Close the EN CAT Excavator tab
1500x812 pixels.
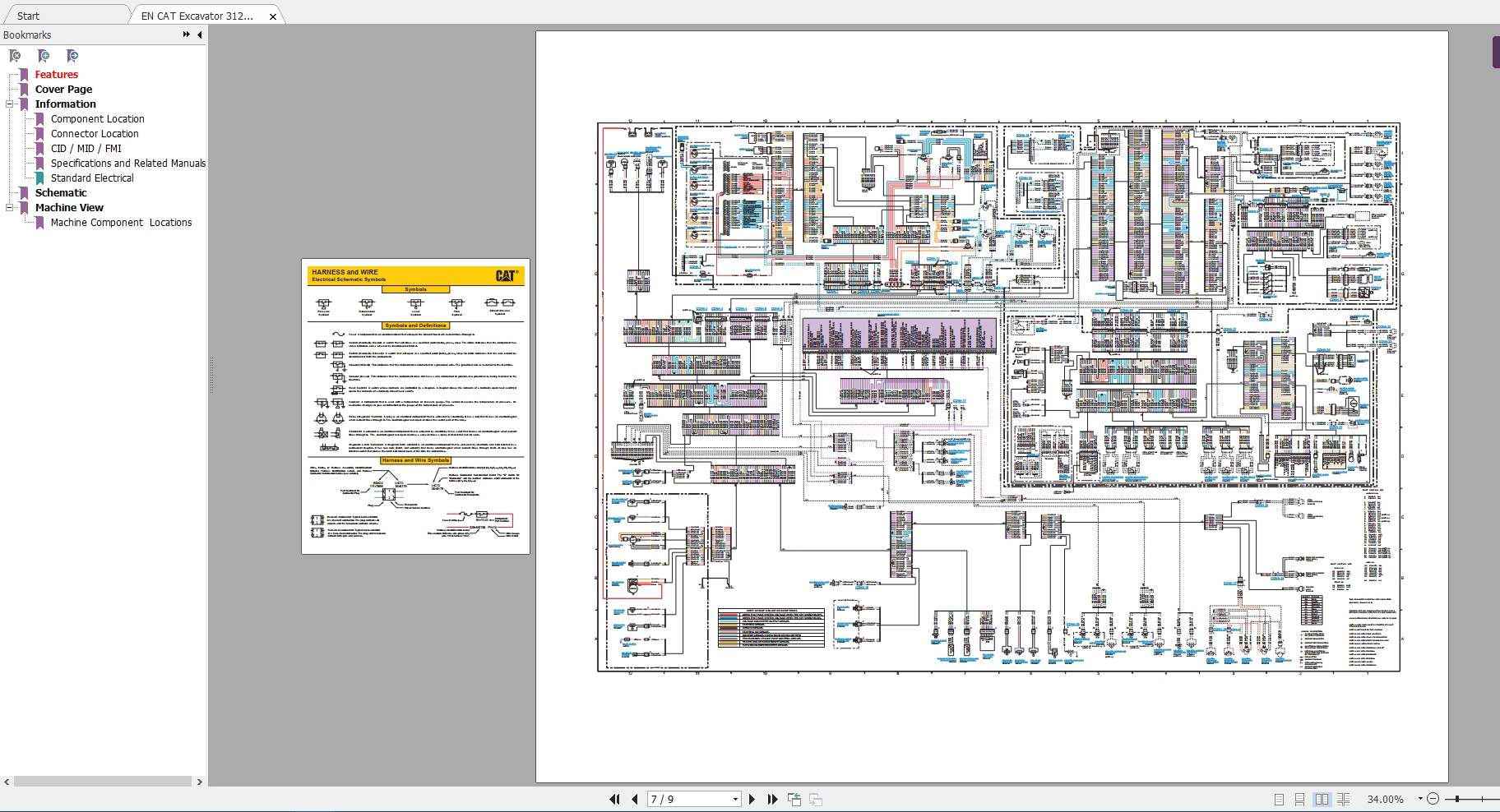point(273,16)
